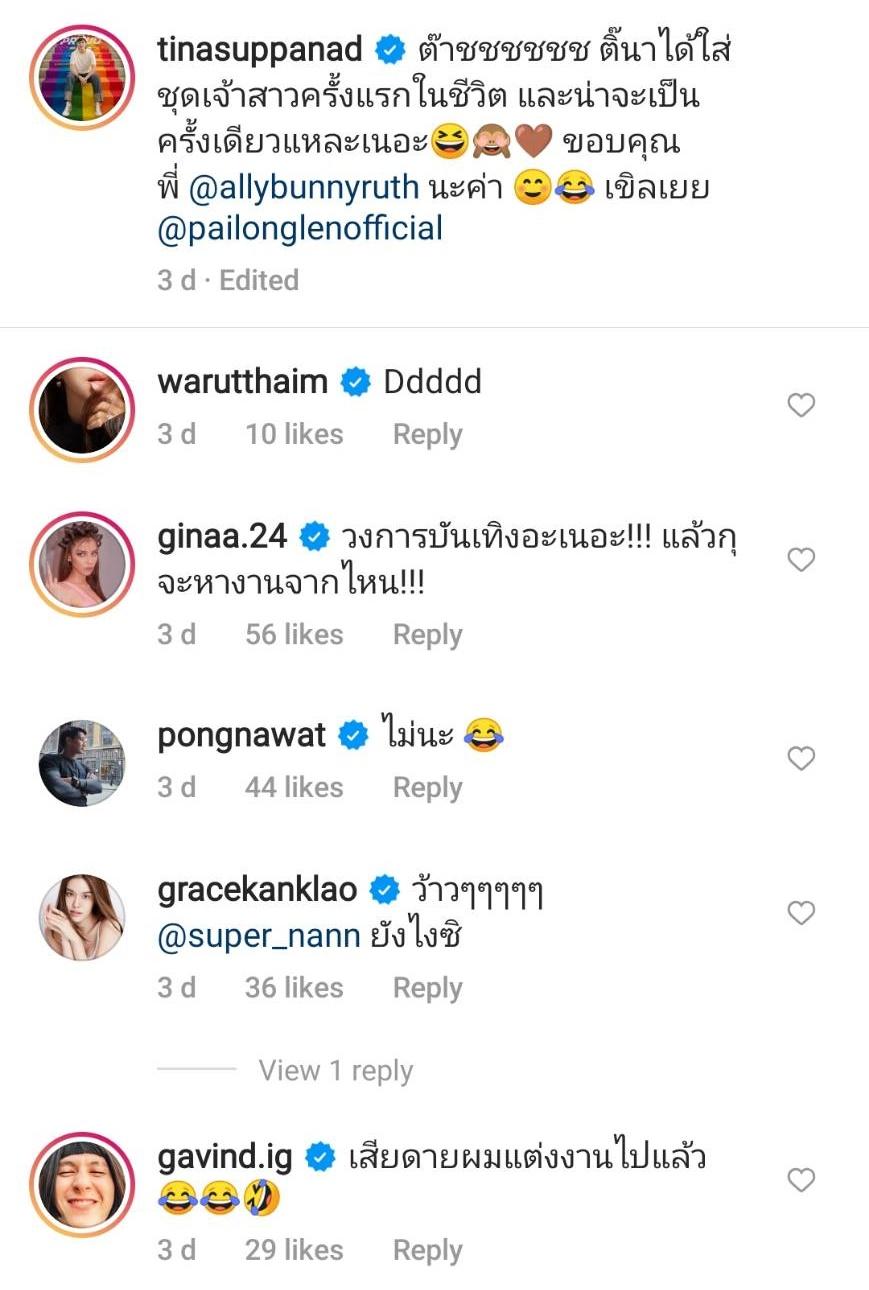Reply to gavind.ig's comment
Viewport: 869px width, 1290px height.
[x=427, y=1250]
